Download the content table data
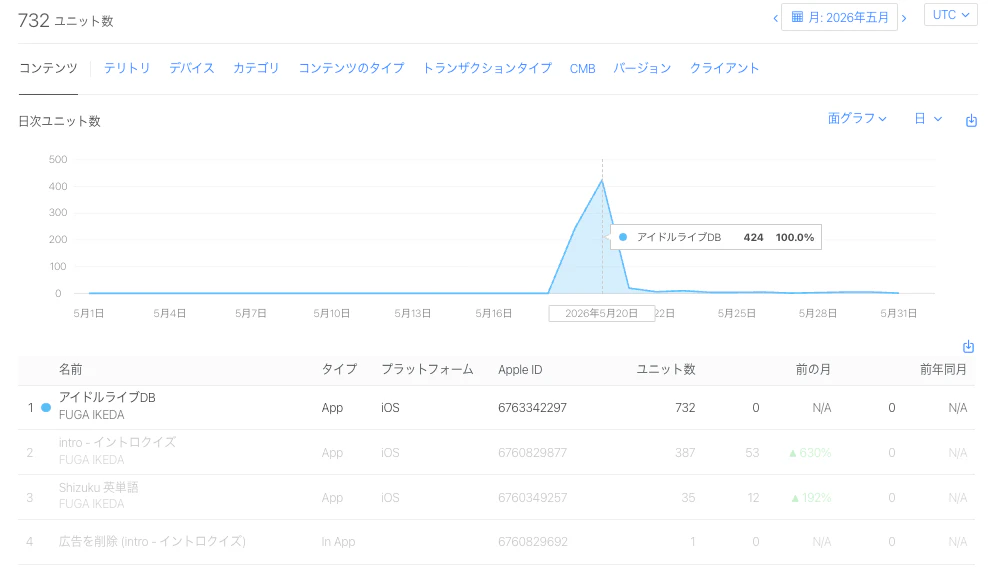 [968, 347]
